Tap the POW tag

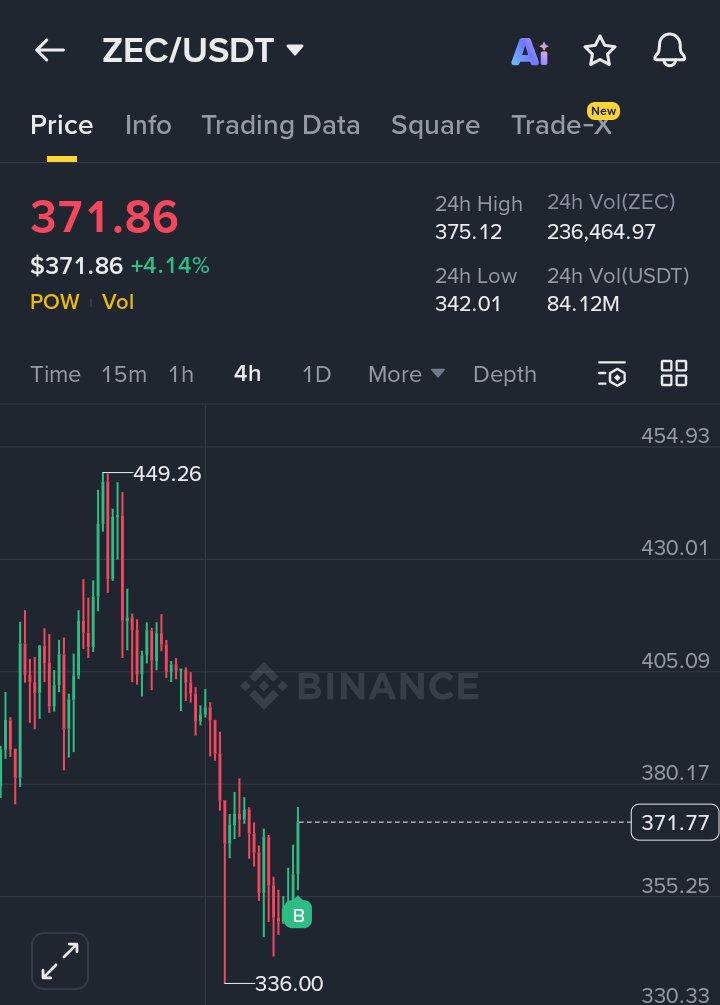pyautogui.click(x=55, y=301)
